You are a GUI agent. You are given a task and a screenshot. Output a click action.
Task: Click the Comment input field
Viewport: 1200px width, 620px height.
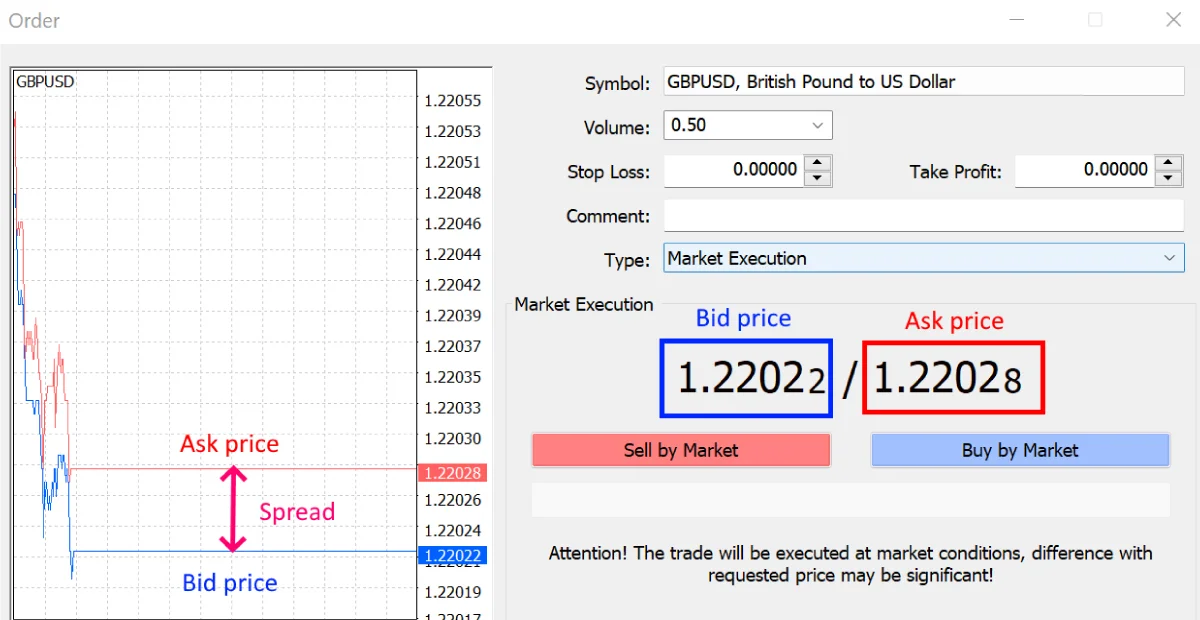(x=922, y=215)
